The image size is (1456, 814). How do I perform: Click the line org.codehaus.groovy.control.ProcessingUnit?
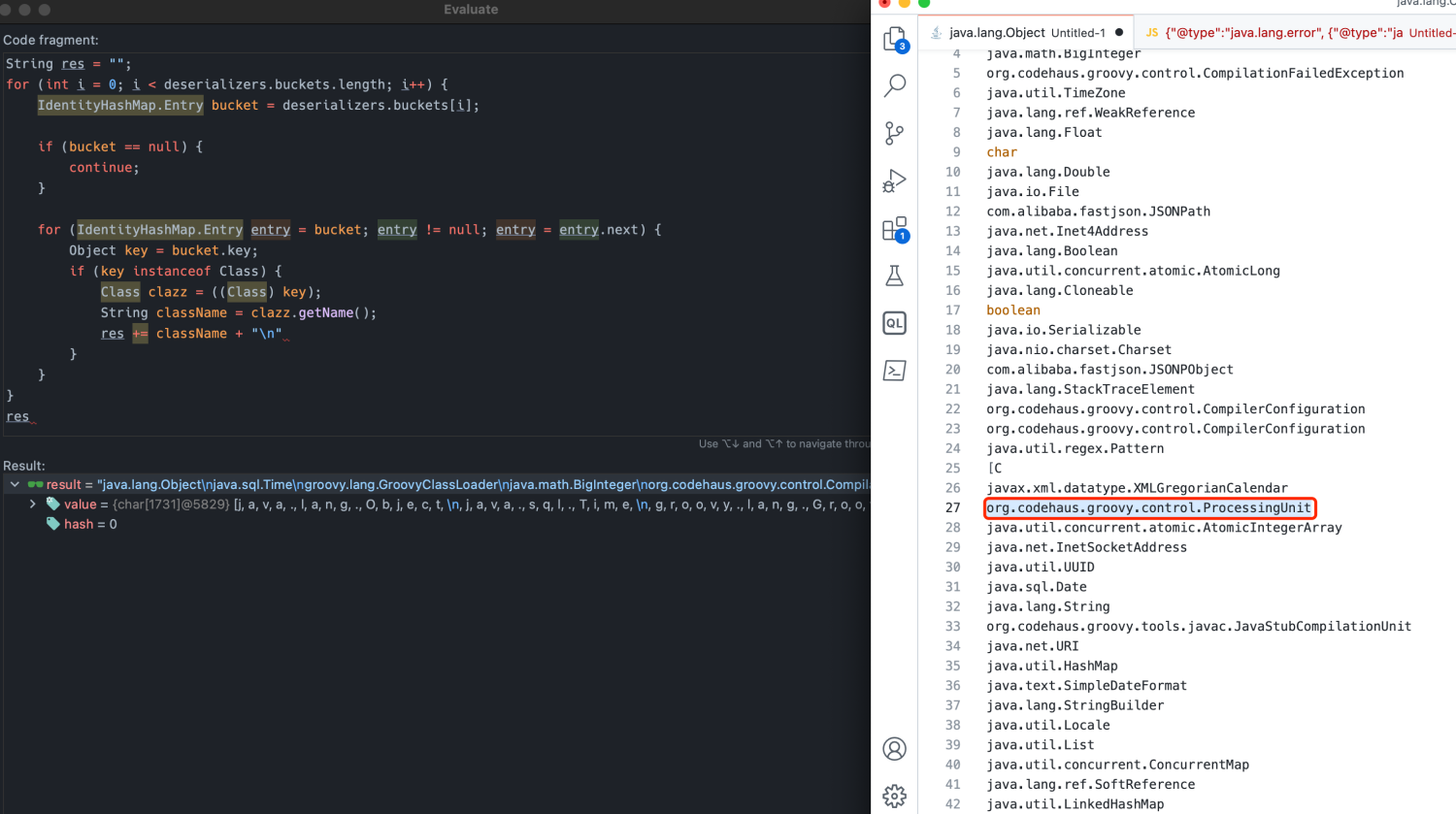1148,507
